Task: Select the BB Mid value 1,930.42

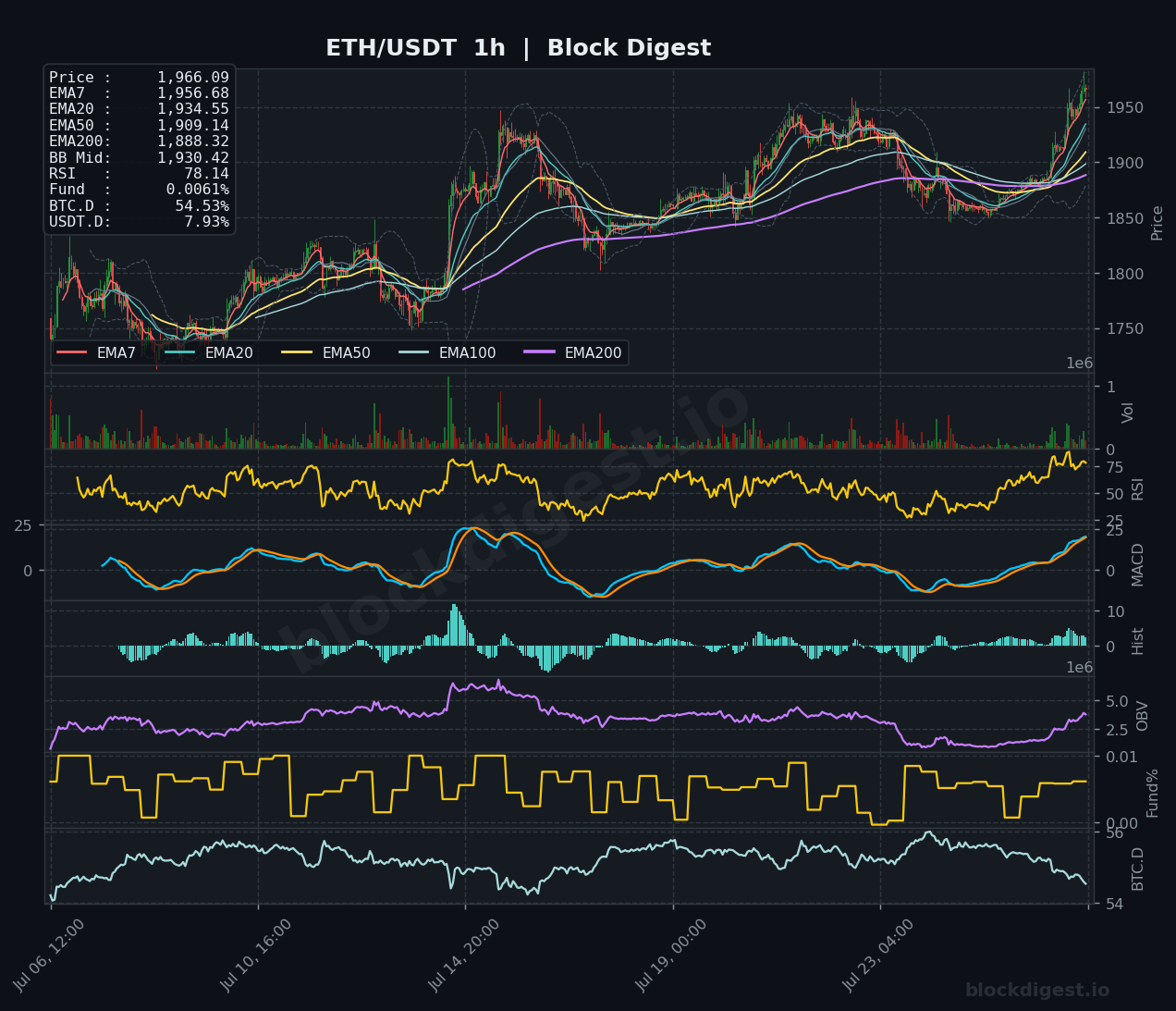Action: [x=192, y=158]
